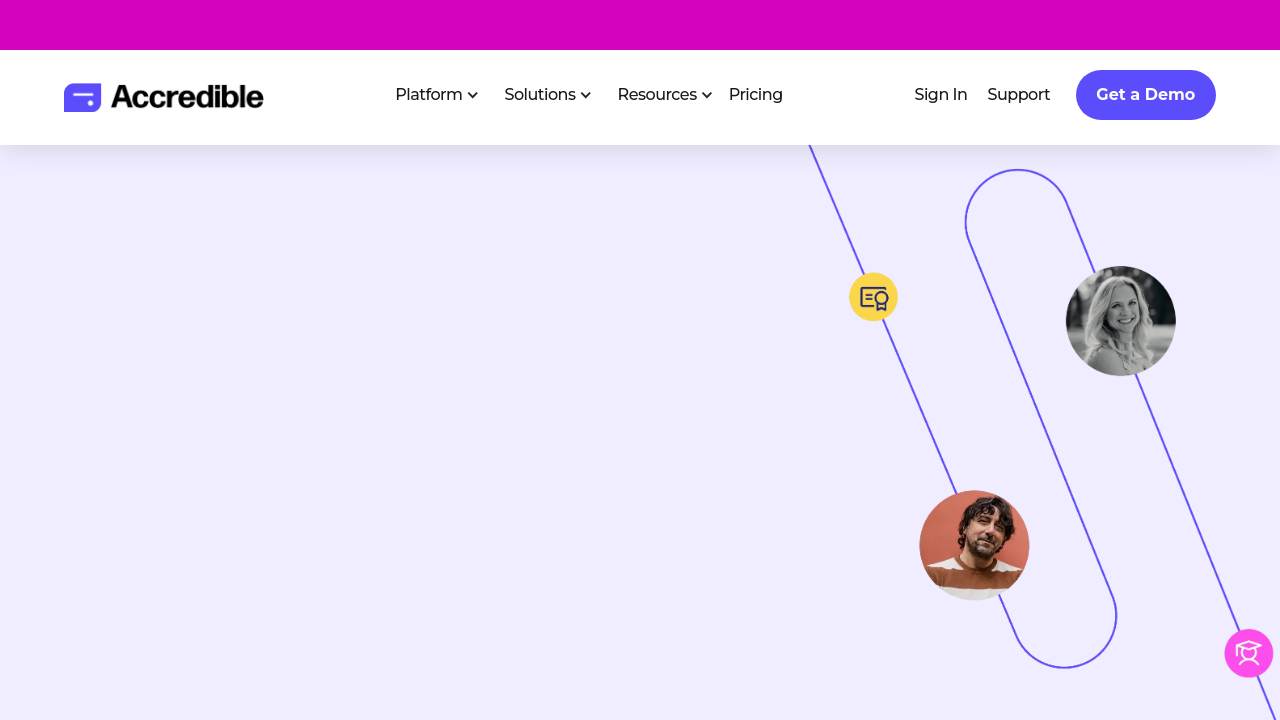
Task: Click the yellow certificate icon
Action: tap(873, 297)
